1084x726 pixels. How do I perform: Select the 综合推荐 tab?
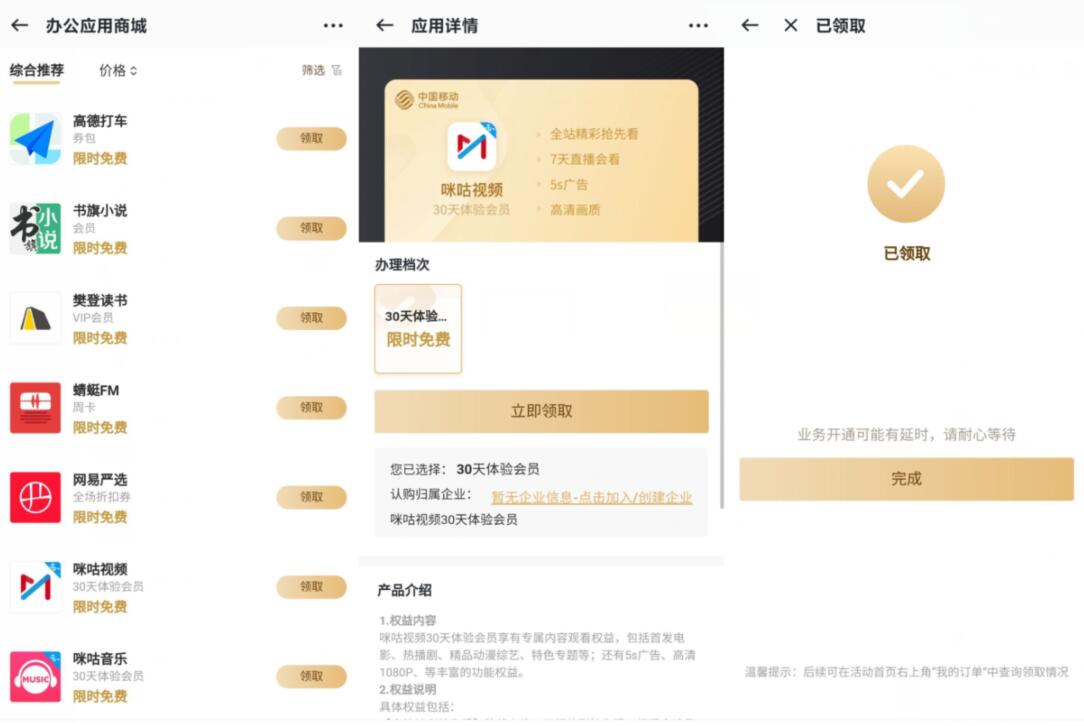(37, 71)
